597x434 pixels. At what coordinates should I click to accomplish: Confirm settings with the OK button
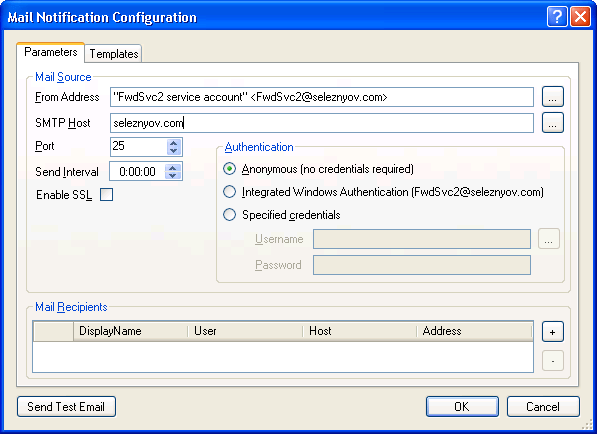pos(462,407)
